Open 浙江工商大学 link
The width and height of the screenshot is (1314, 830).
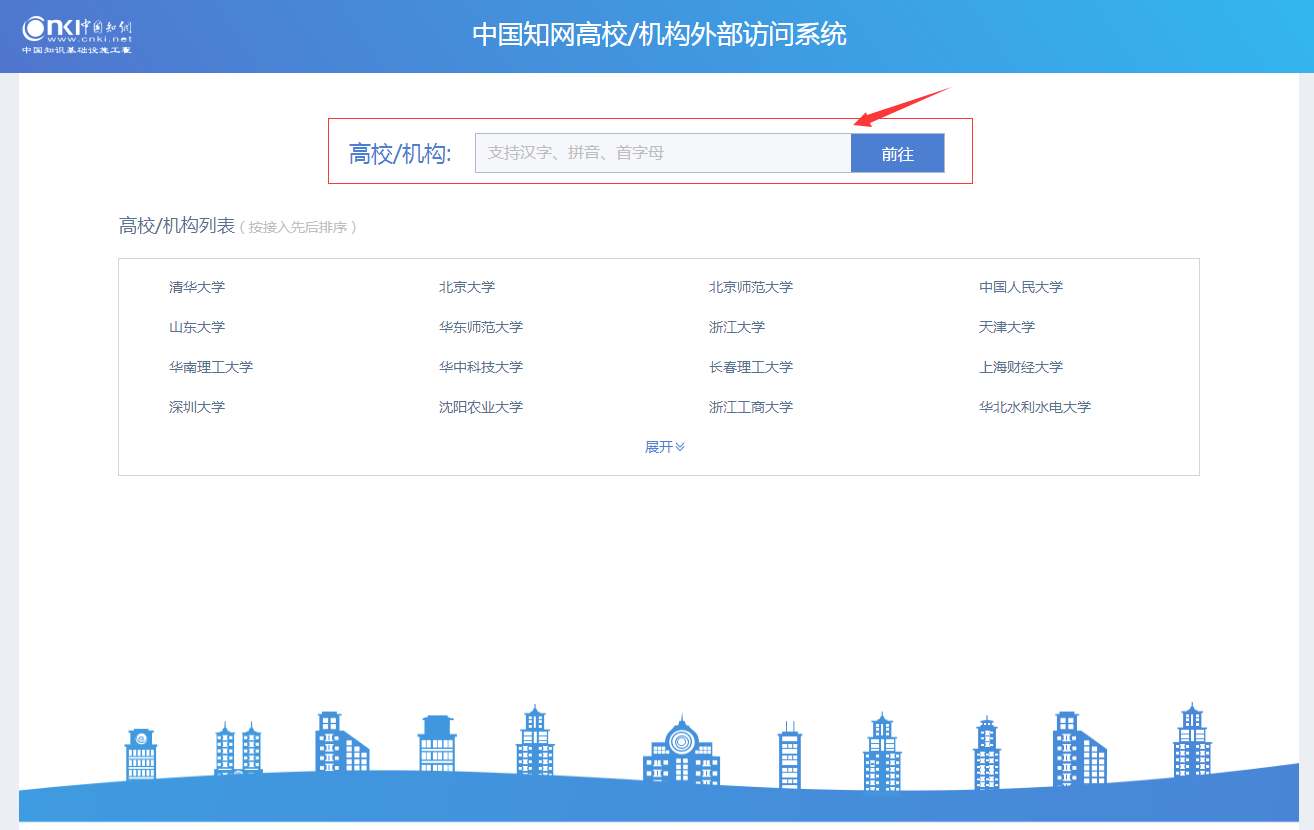[751, 407]
